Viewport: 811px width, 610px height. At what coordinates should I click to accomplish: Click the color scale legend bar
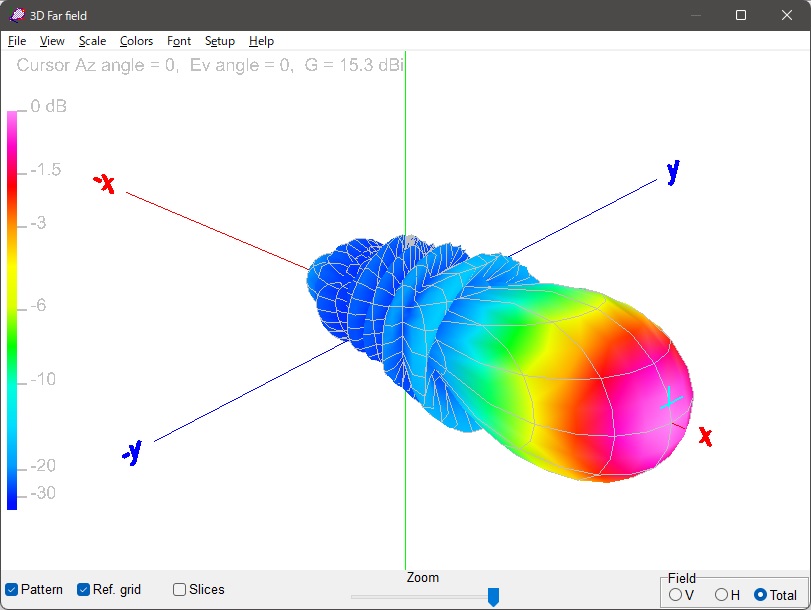coord(12,310)
